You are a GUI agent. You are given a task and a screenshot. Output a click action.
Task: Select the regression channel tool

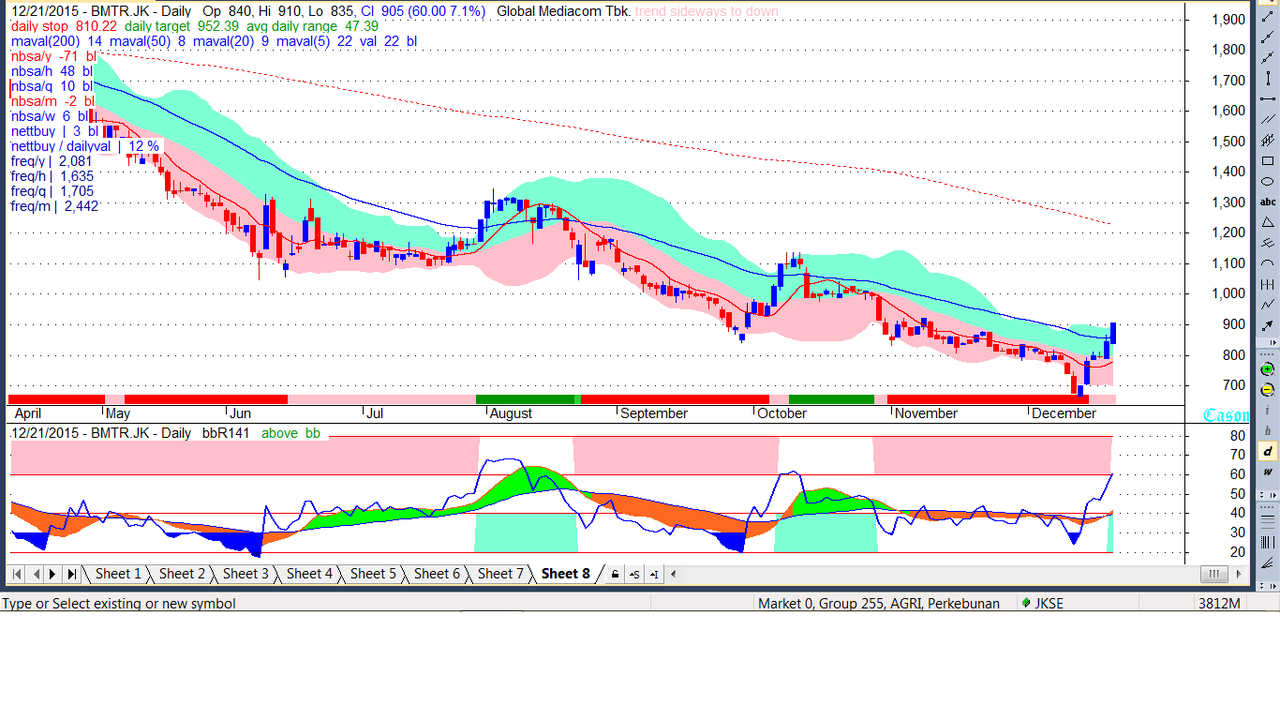click(1267, 140)
